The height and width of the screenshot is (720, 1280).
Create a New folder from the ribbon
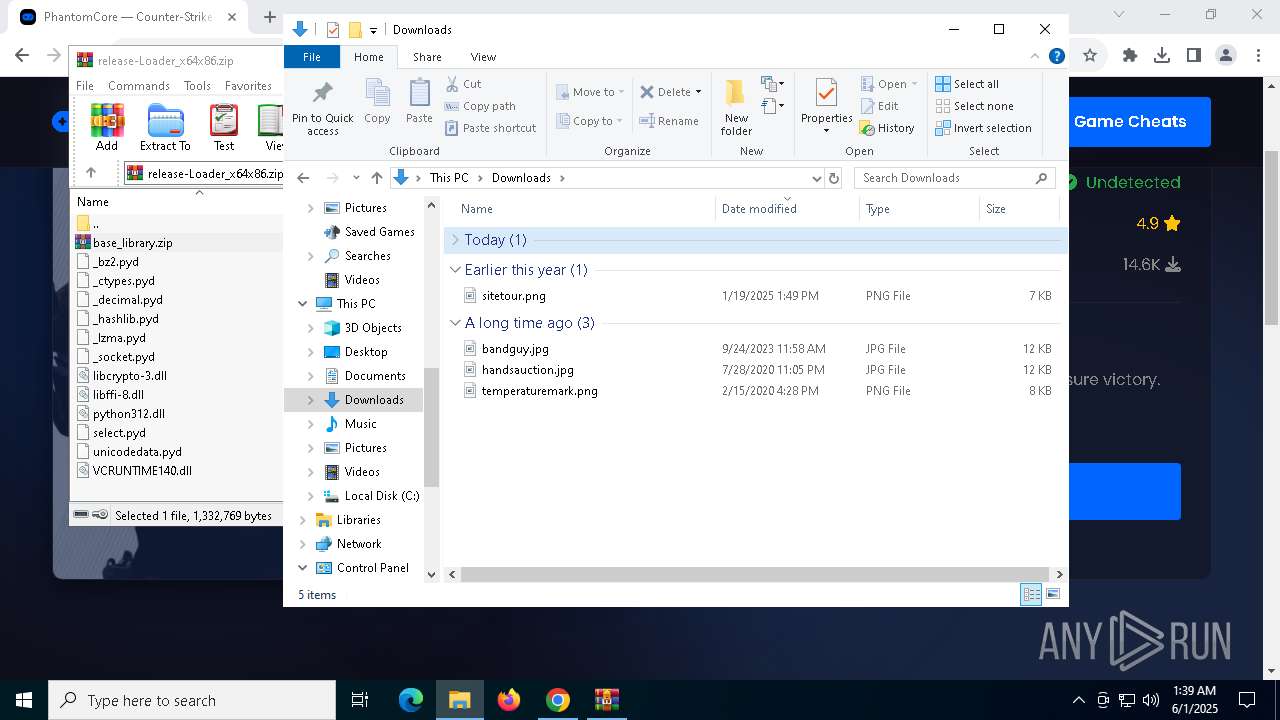coord(736,108)
